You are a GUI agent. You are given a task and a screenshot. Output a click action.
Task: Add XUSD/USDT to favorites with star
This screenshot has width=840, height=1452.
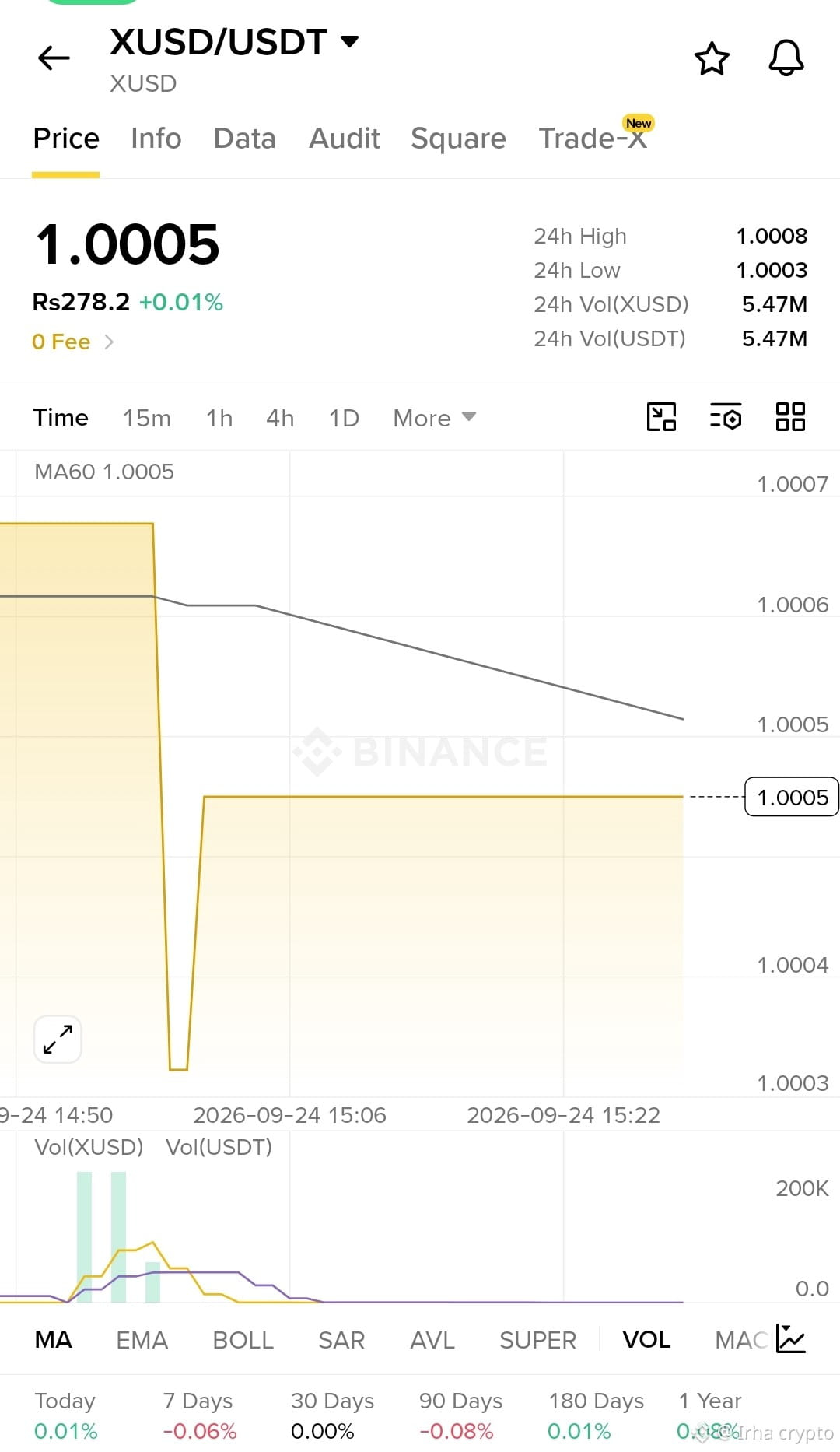[x=712, y=58]
